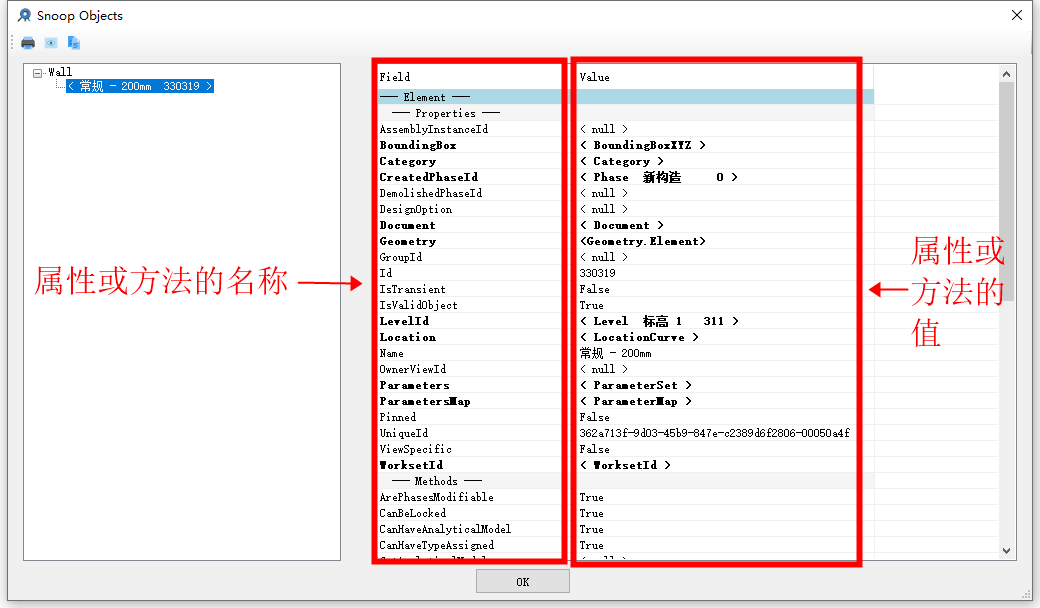Viewport: 1040px width, 608px height.
Task: Select the IsValidObject field
Action: tap(419, 305)
